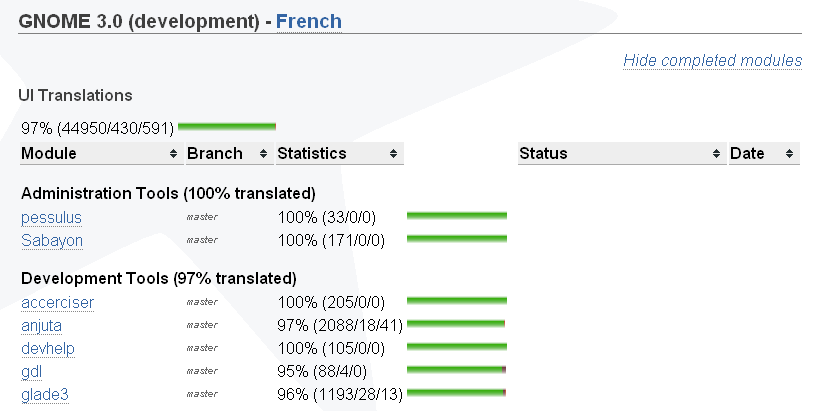Screen dimensions: 816x411
Task: Click the Sabayon progress bar
Action: 457,239
